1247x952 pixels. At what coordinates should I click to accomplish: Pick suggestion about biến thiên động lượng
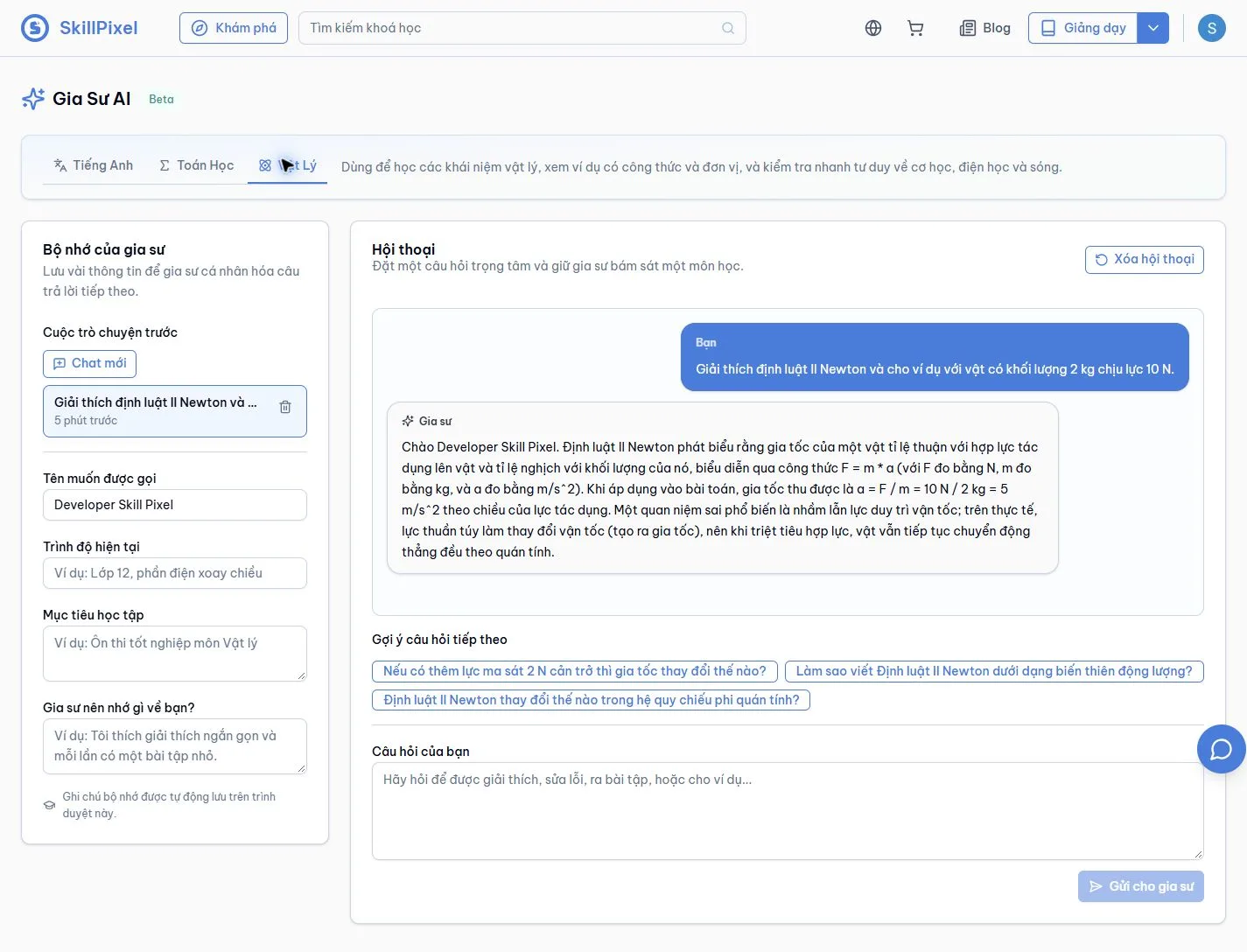pos(994,671)
